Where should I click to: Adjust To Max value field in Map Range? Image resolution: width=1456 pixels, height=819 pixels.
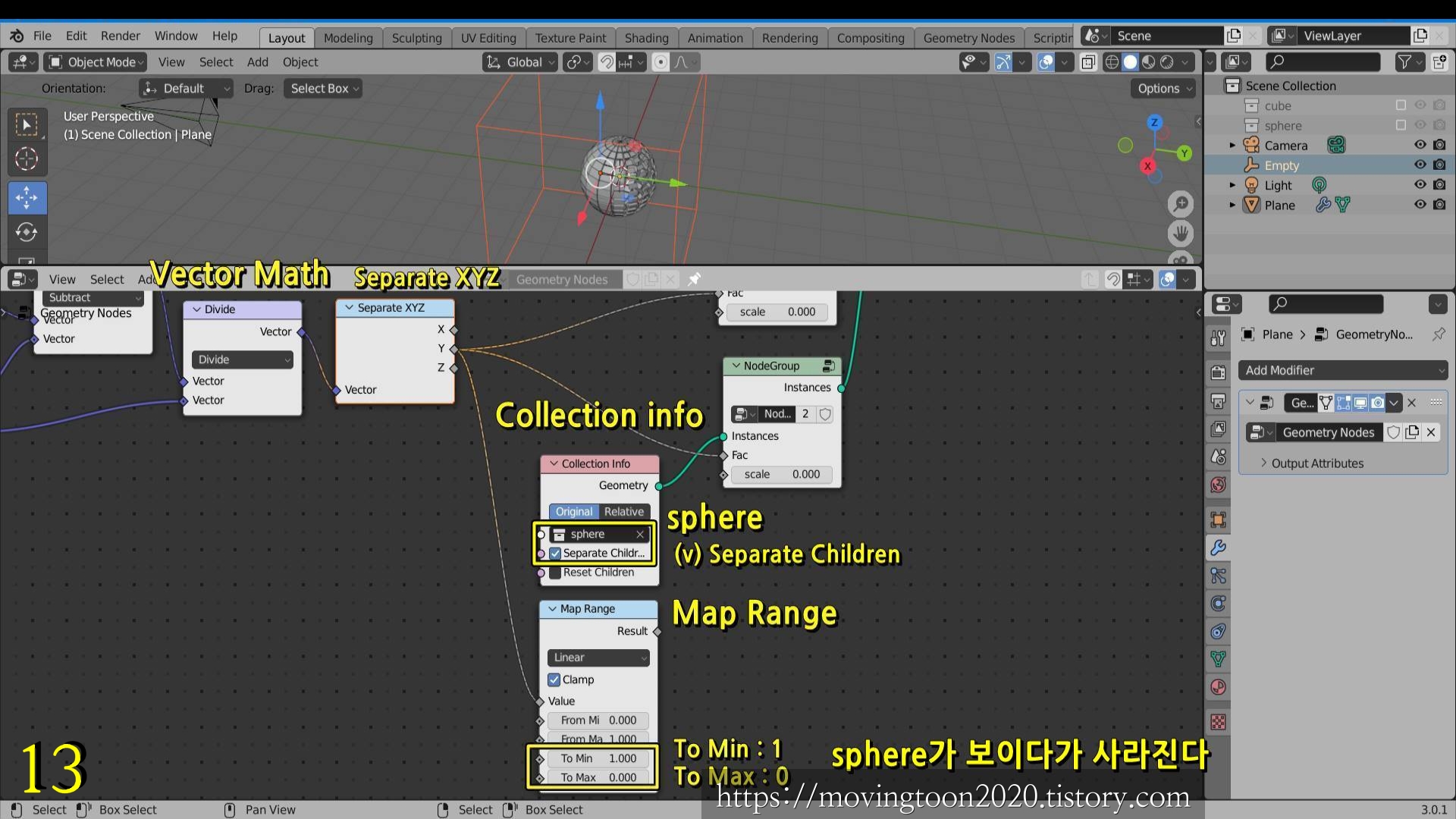pyautogui.click(x=598, y=777)
